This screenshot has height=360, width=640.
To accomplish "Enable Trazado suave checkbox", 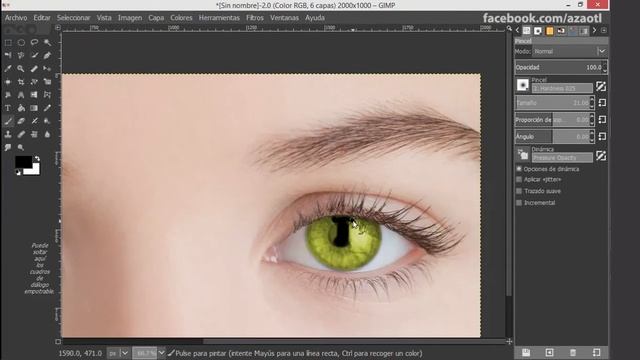I will [519, 191].
